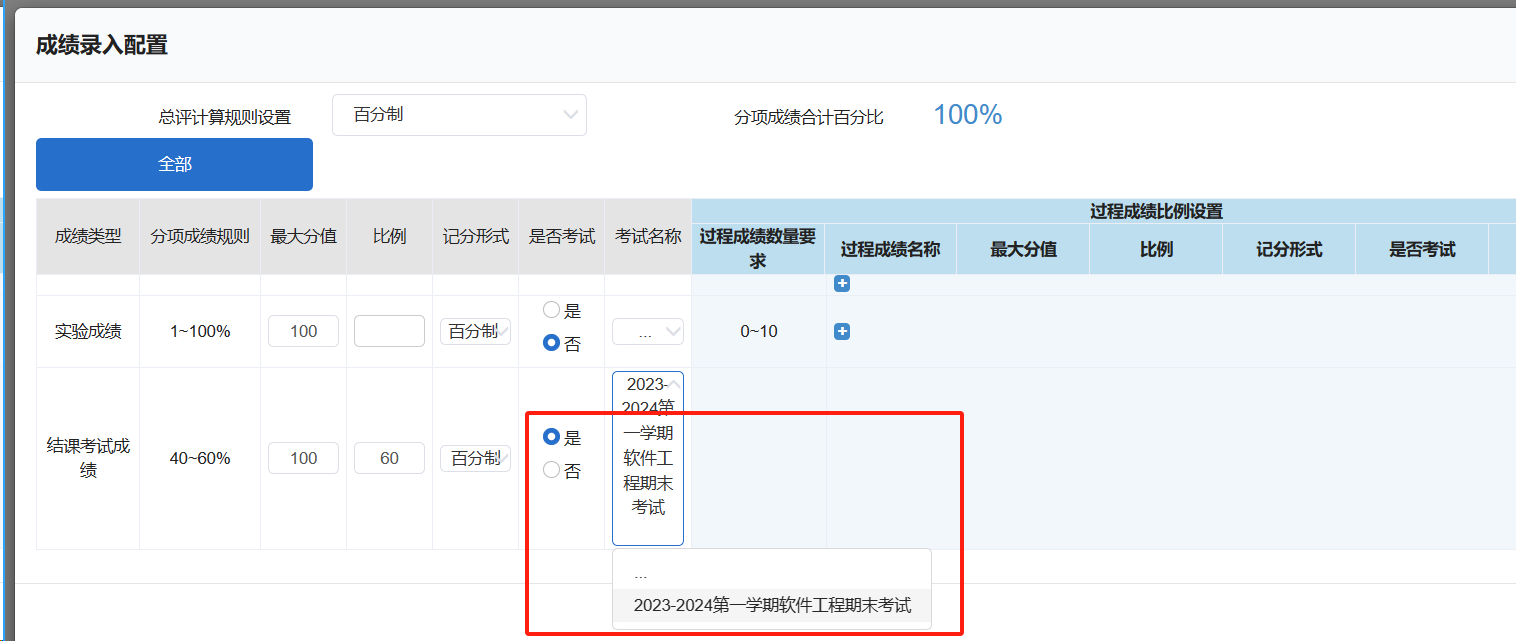Select 是 radio for 结课考试成绩 row
Image resolution: width=1516 pixels, height=641 pixels.
pyautogui.click(x=552, y=437)
